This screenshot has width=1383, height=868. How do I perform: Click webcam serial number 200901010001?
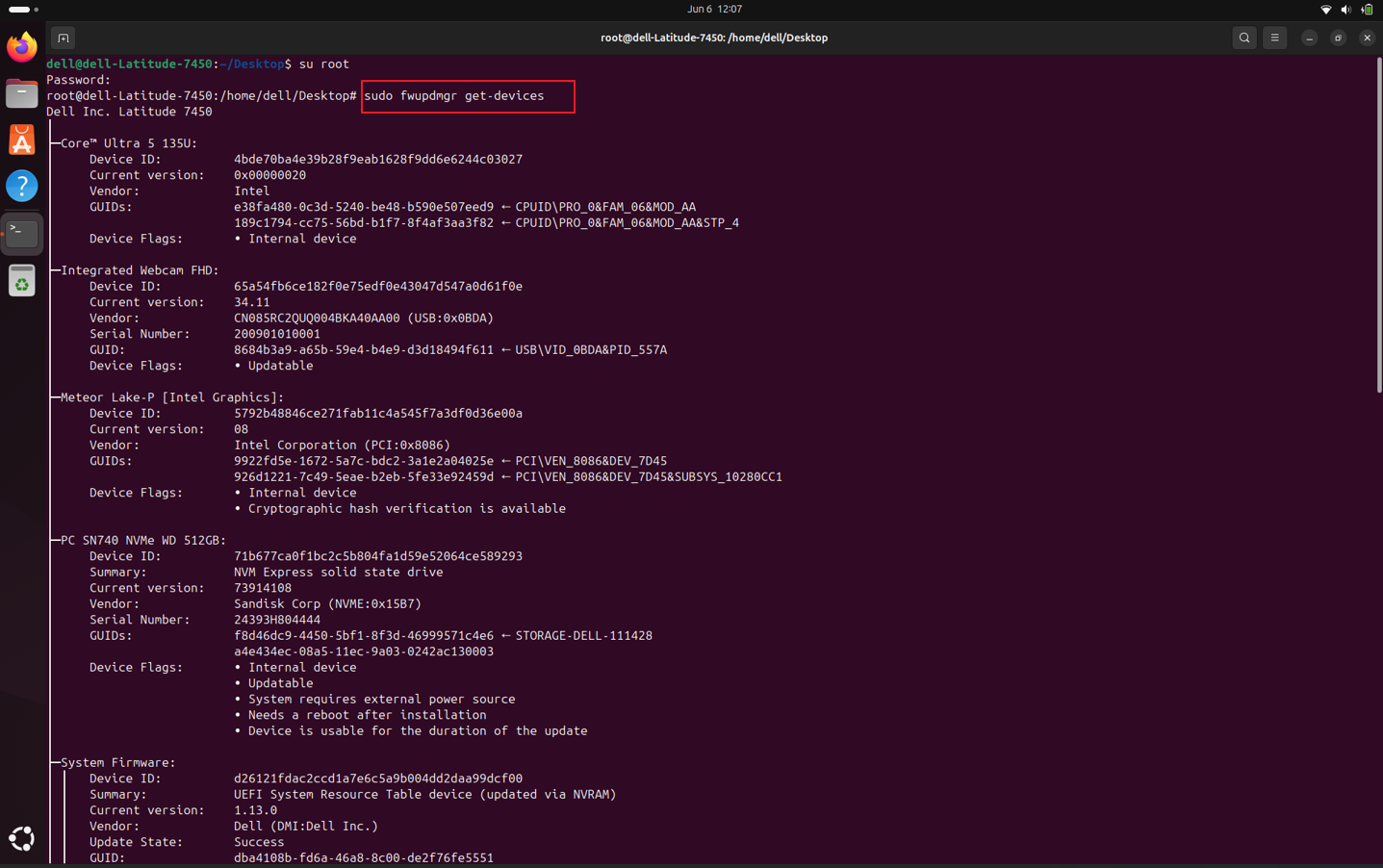pos(277,334)
